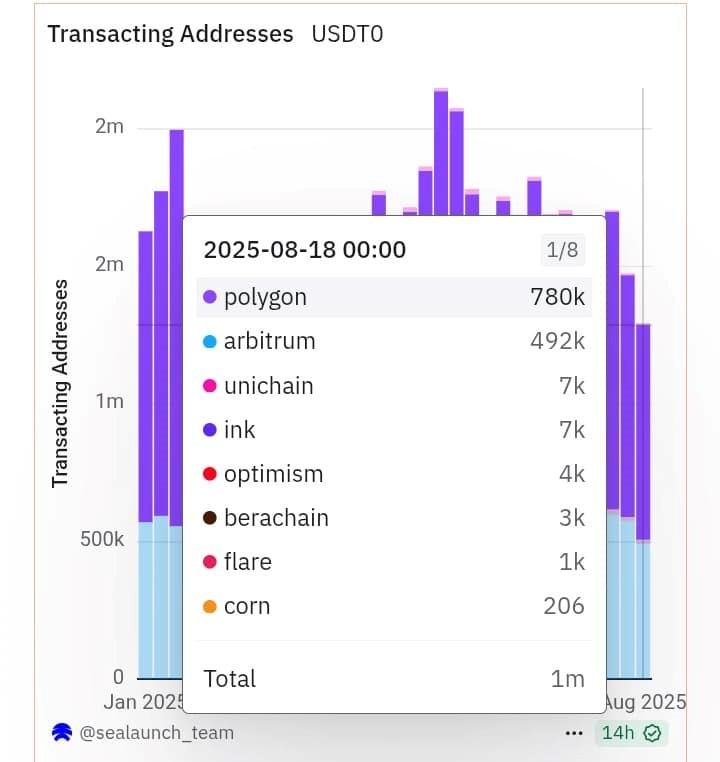Click the flare entry in tooltip
The width and height of the screenshot is (720, 762).
click(394, 562)
